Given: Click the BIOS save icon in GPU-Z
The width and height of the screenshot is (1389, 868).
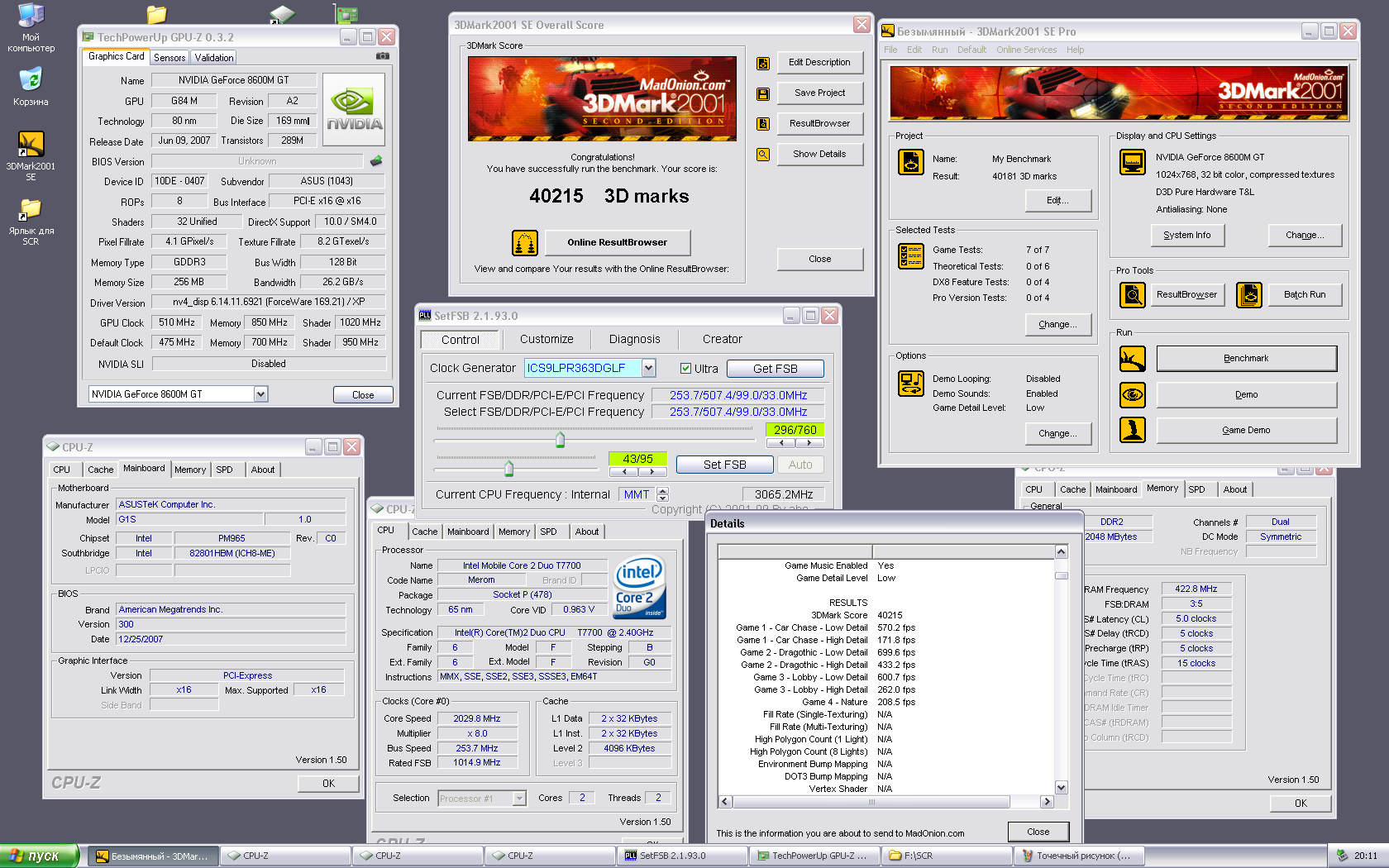Looking at the screenshot, I should coord(376,161).
